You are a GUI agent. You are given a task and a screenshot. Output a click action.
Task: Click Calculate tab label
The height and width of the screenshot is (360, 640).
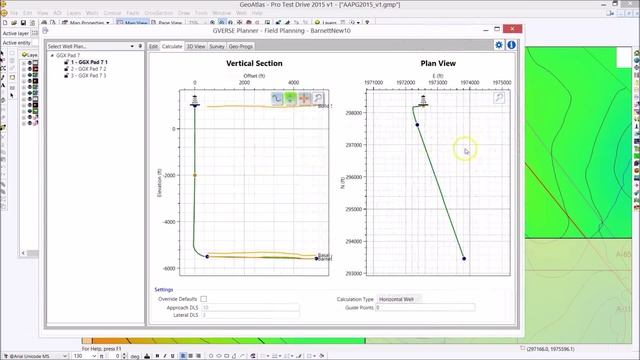click(172, 47)
